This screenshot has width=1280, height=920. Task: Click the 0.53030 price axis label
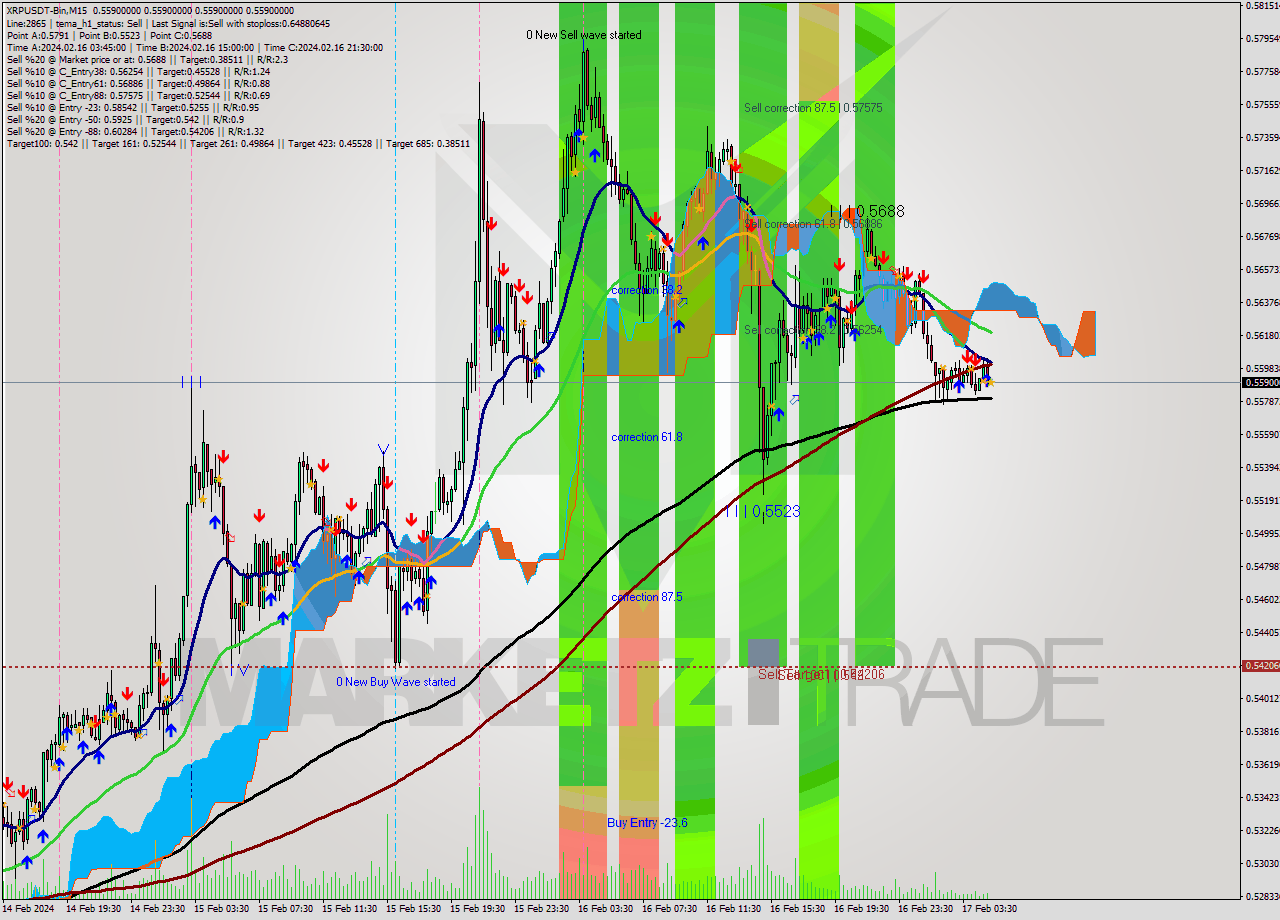pyautogui.click(x=1263, y=863)
